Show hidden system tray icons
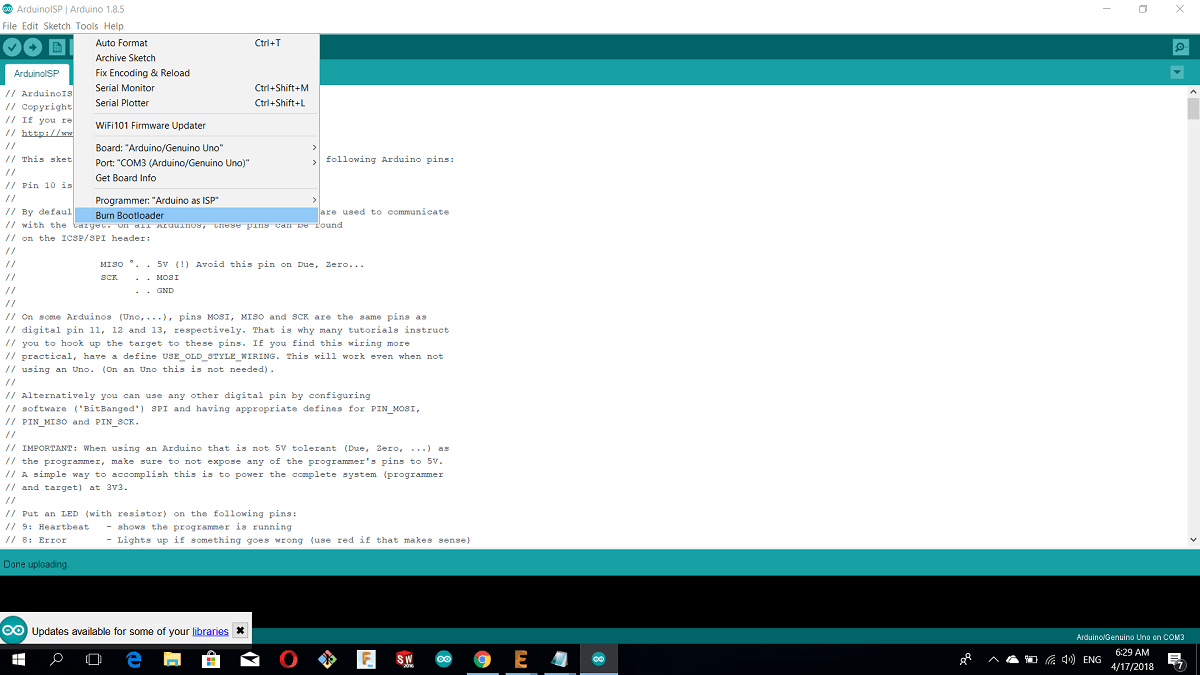 [993, 660]
